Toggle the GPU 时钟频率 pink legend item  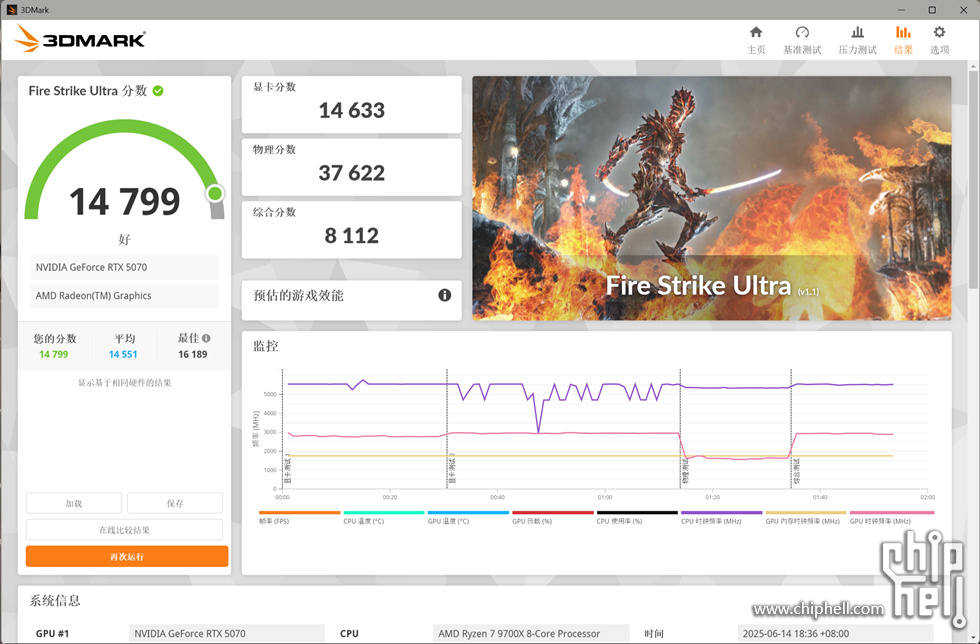click(x=891, y=517)
